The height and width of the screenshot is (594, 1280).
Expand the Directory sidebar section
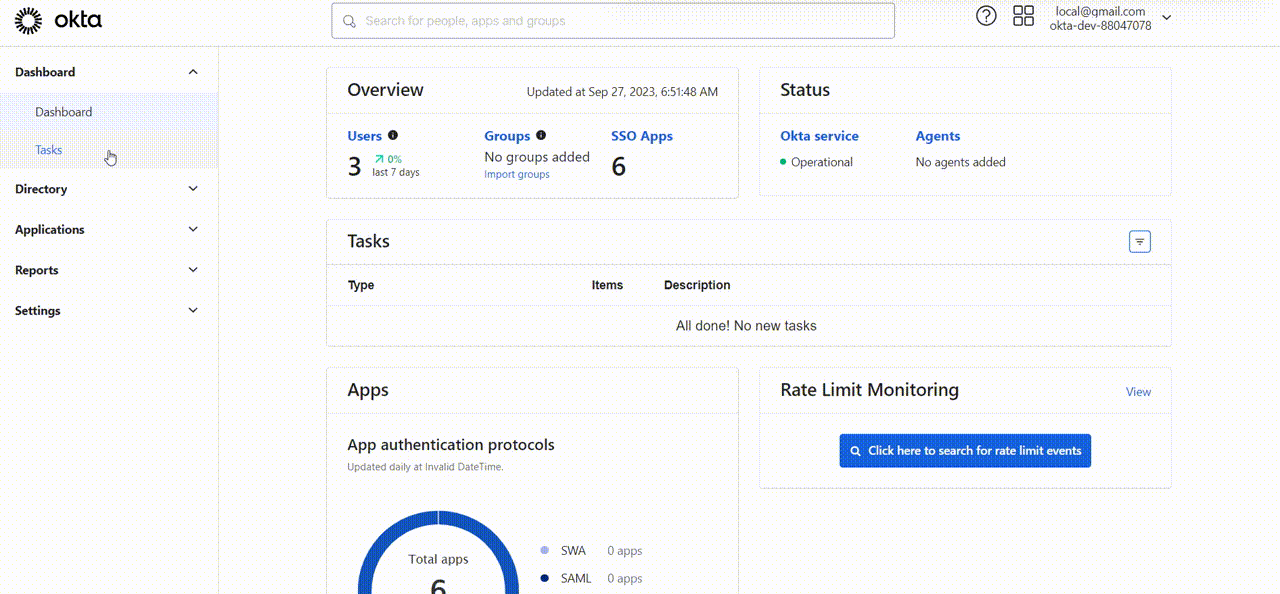point(193,189)
